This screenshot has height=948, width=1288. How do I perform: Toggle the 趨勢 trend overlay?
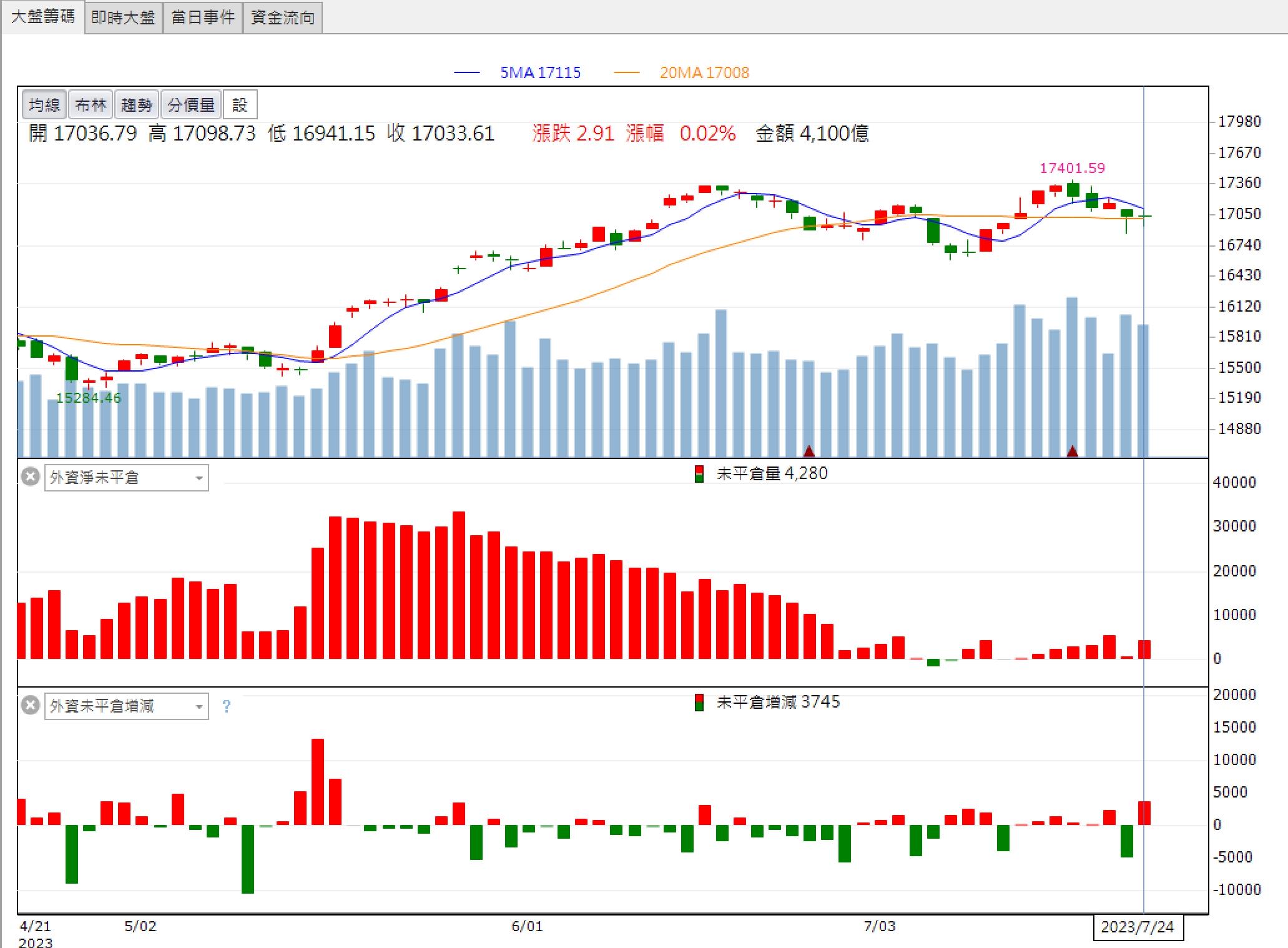click(137, 105)
